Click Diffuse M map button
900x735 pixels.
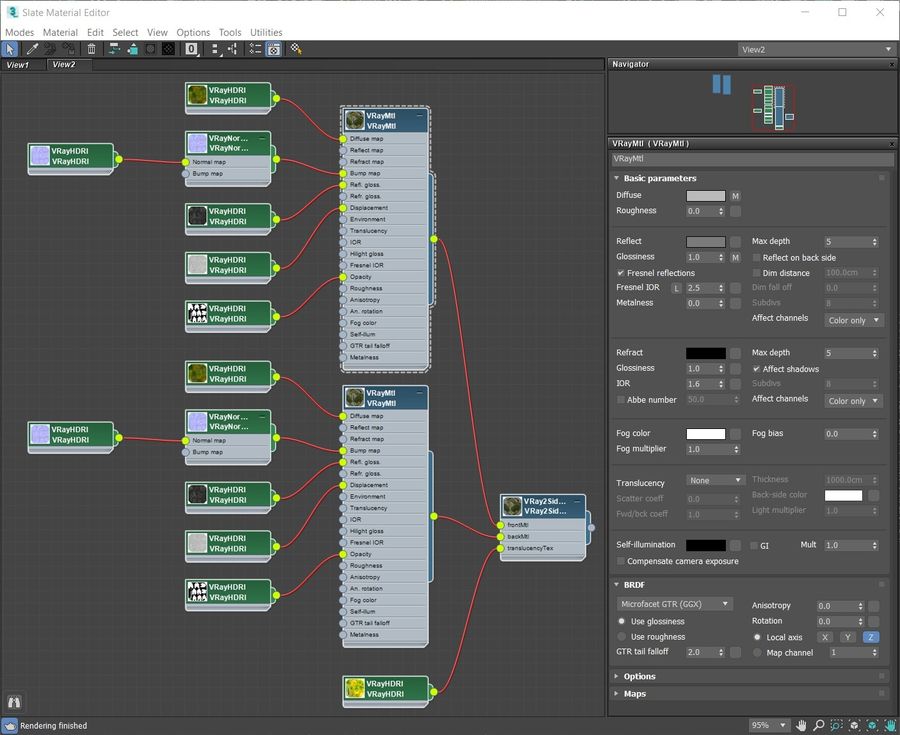pos(735,196)
